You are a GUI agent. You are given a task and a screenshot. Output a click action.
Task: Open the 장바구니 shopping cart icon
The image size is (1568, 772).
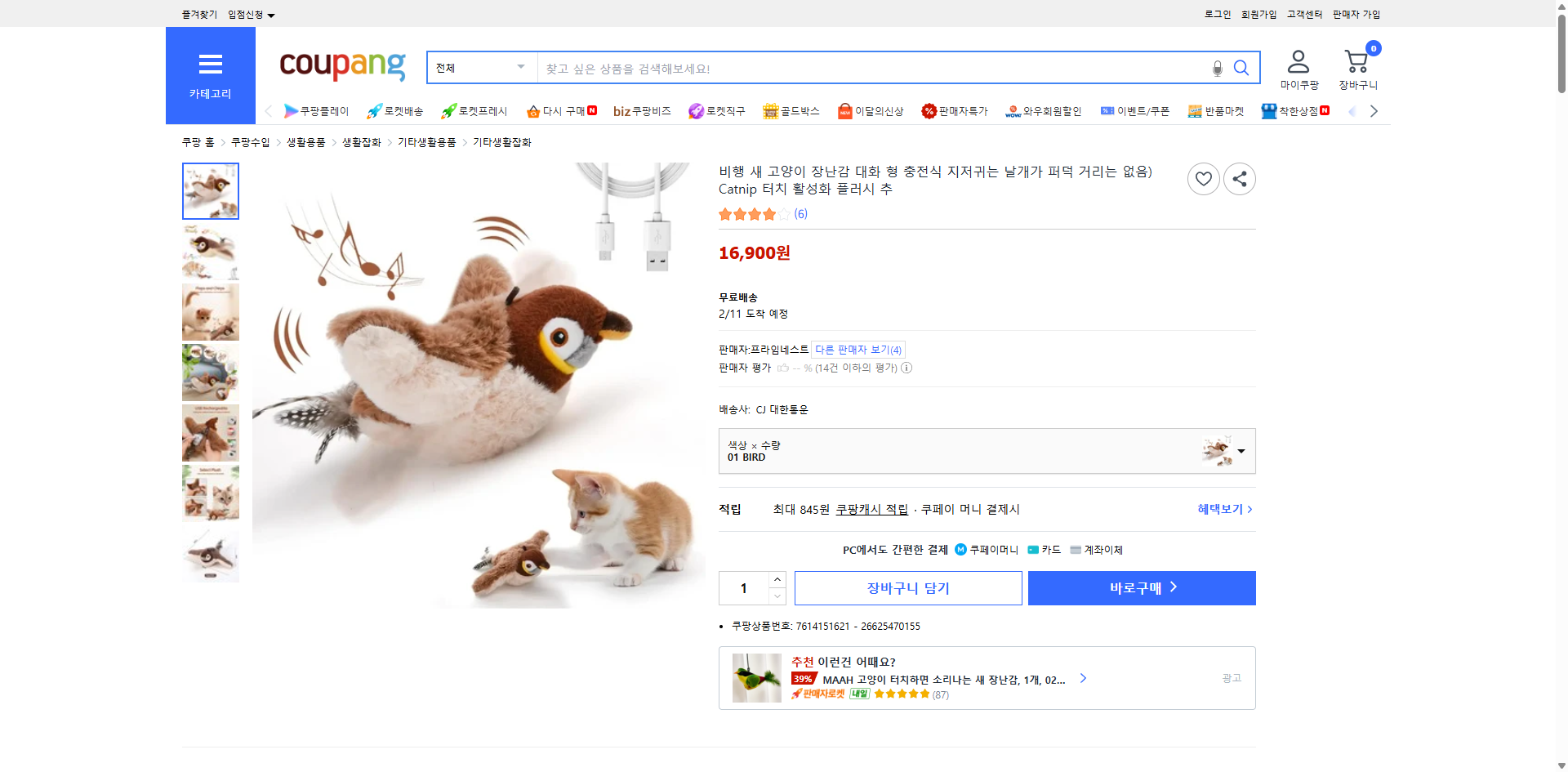pos(1356,61)
